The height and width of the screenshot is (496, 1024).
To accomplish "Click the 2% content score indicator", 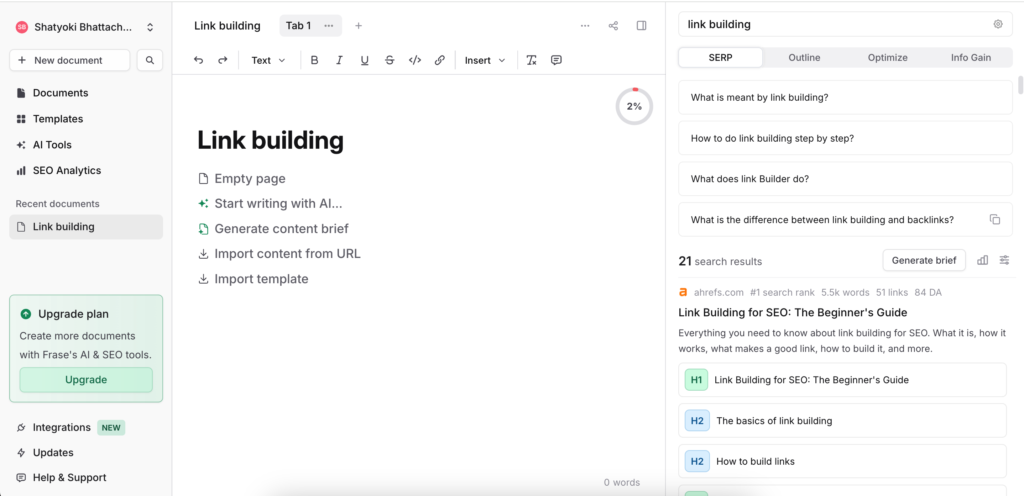I will [634, 106].
